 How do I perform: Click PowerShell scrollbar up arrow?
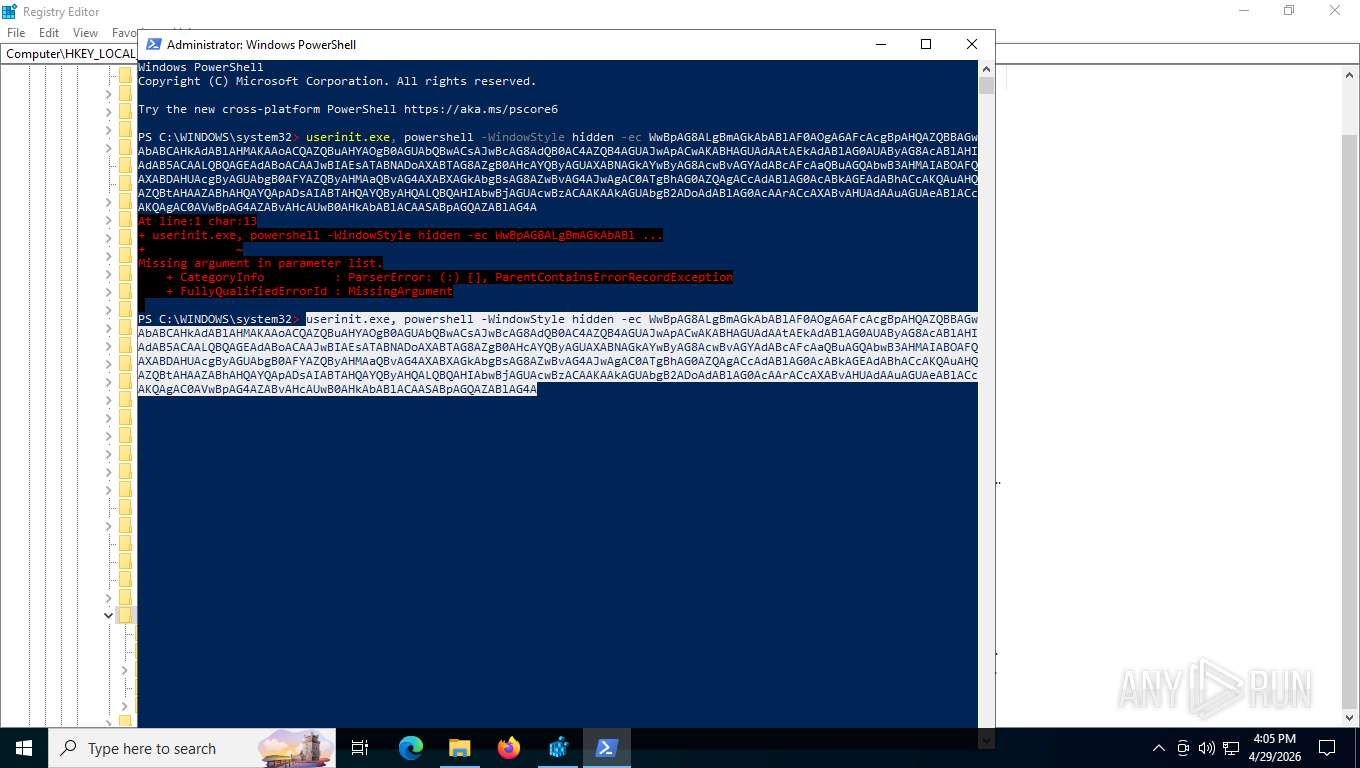(x=986, y=68)
